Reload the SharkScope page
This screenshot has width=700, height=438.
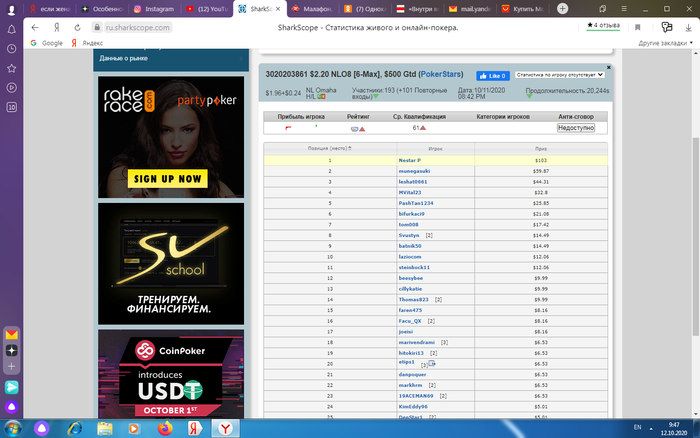(x=77, y=28)
